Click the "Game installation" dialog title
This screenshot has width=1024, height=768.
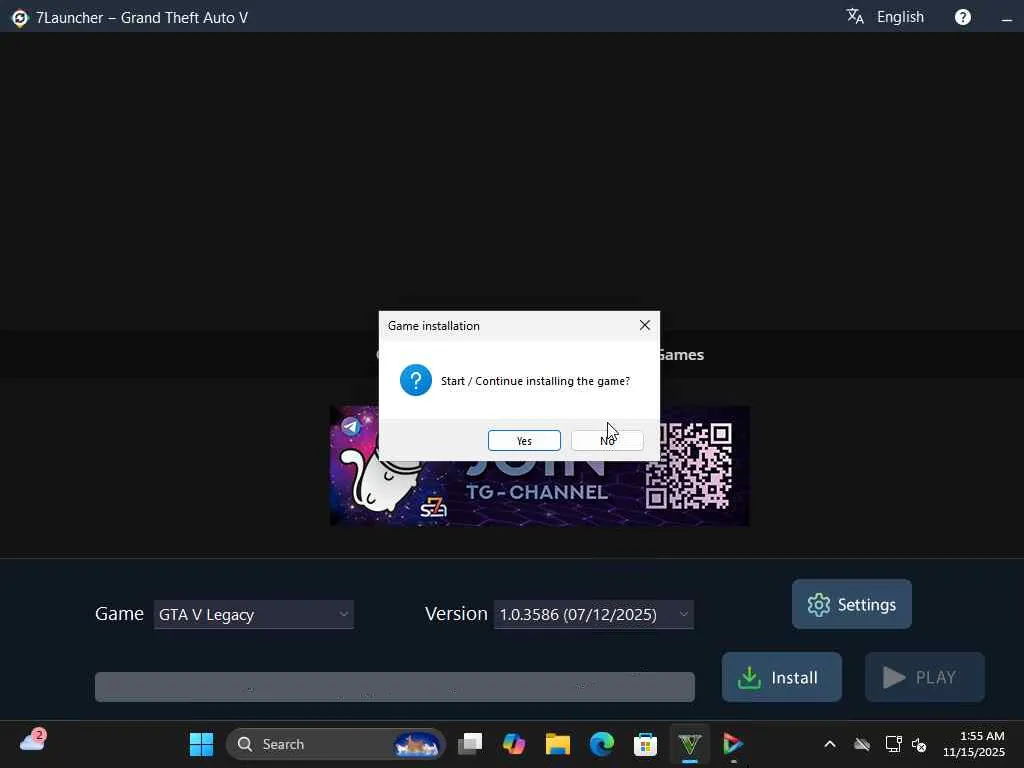(434, 326)
